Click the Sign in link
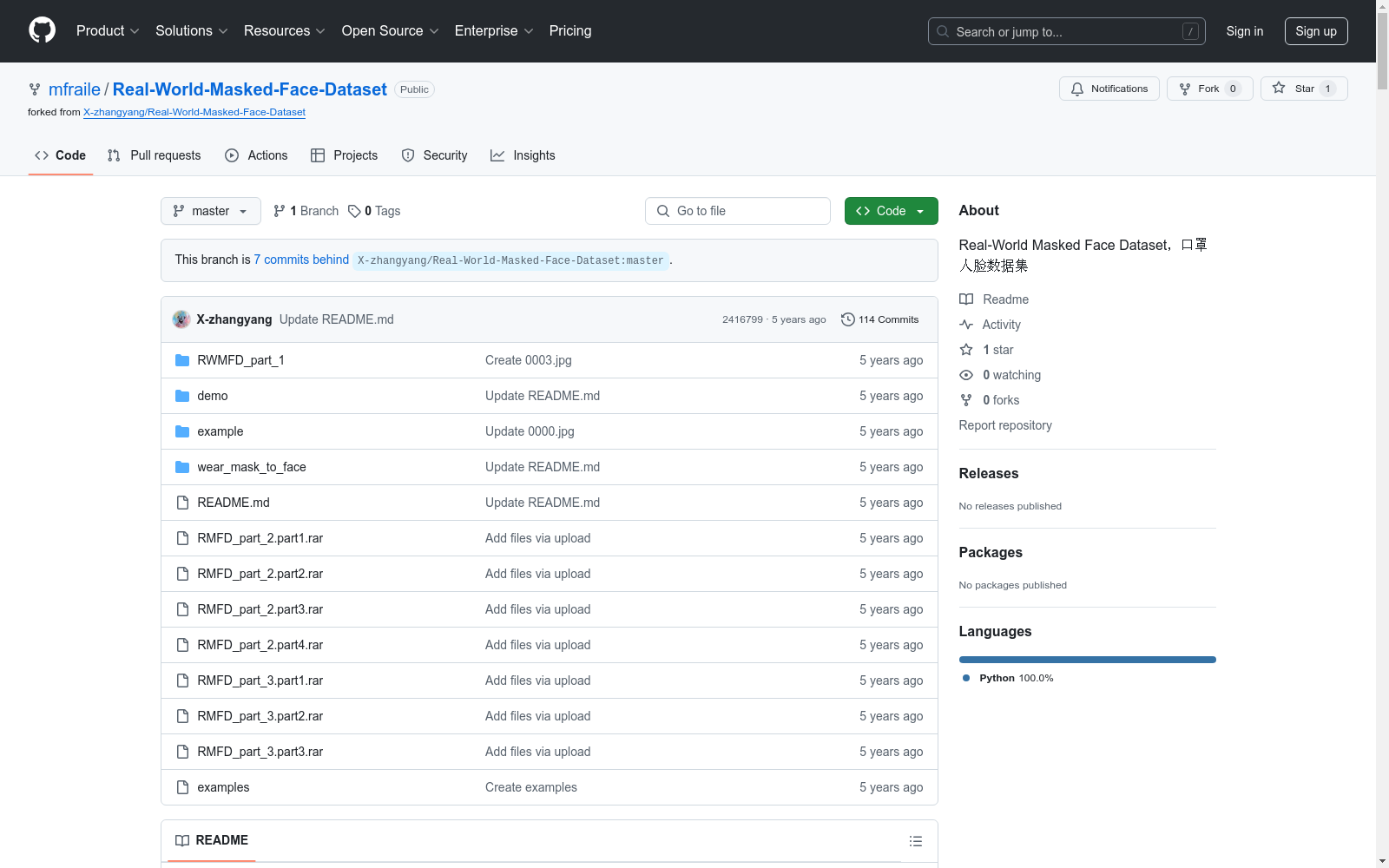Image resolution: width=1389 pixels, height=868 pixels. coord(1245,31)
